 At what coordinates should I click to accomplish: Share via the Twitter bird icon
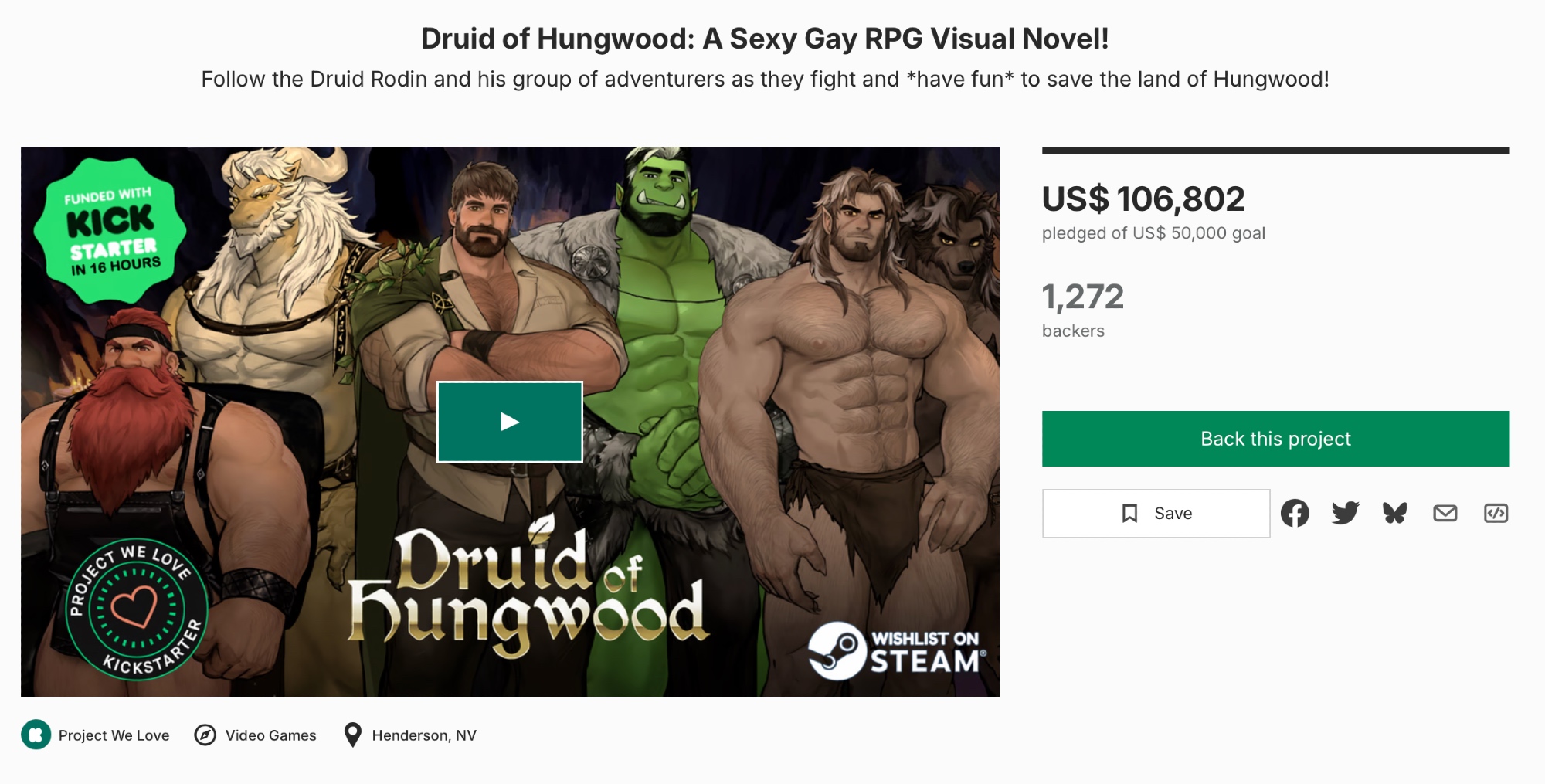(x=1345, y=513)
